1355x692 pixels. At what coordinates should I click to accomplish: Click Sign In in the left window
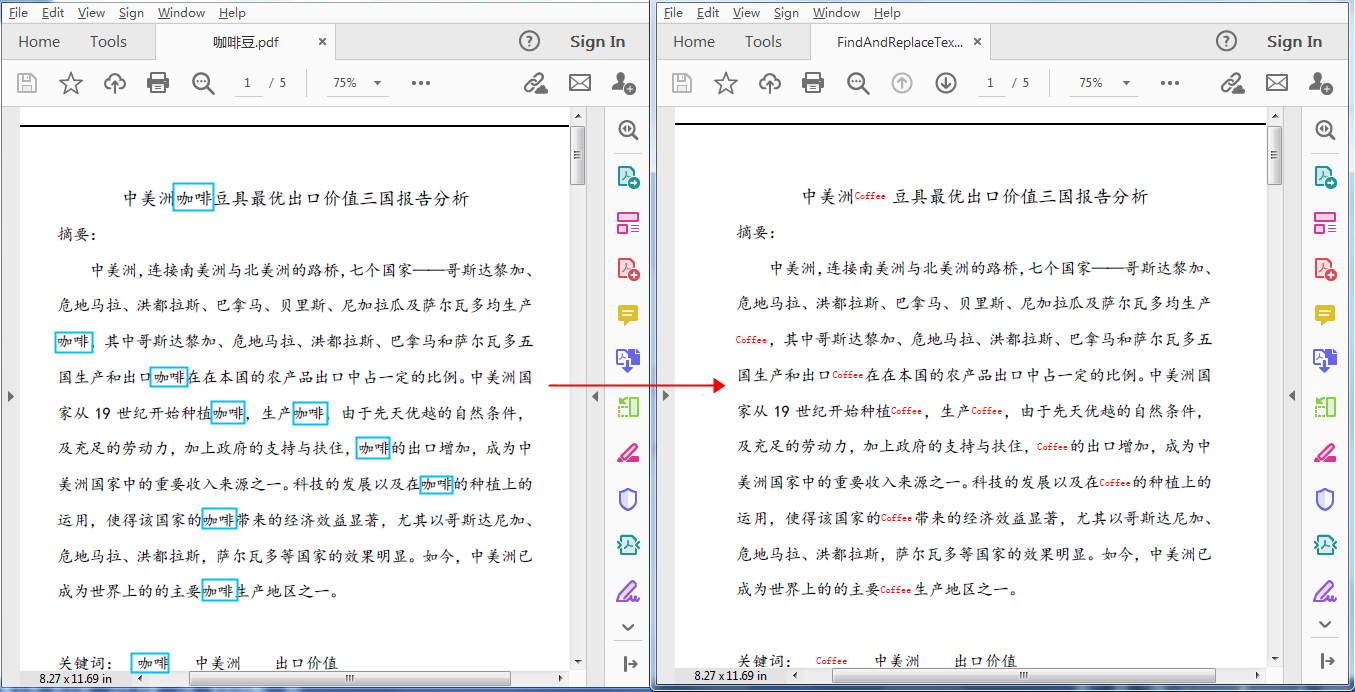click(597, 41)
